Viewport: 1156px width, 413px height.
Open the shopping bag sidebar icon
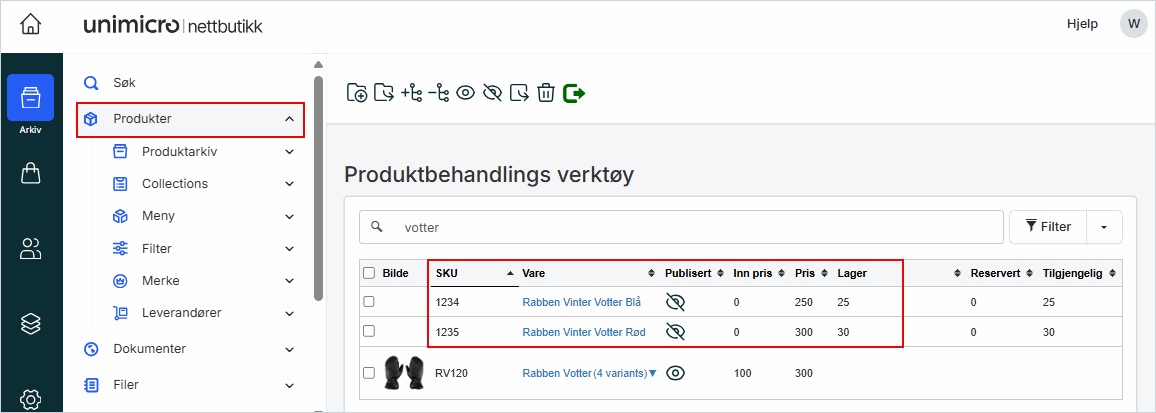point(31,174)
